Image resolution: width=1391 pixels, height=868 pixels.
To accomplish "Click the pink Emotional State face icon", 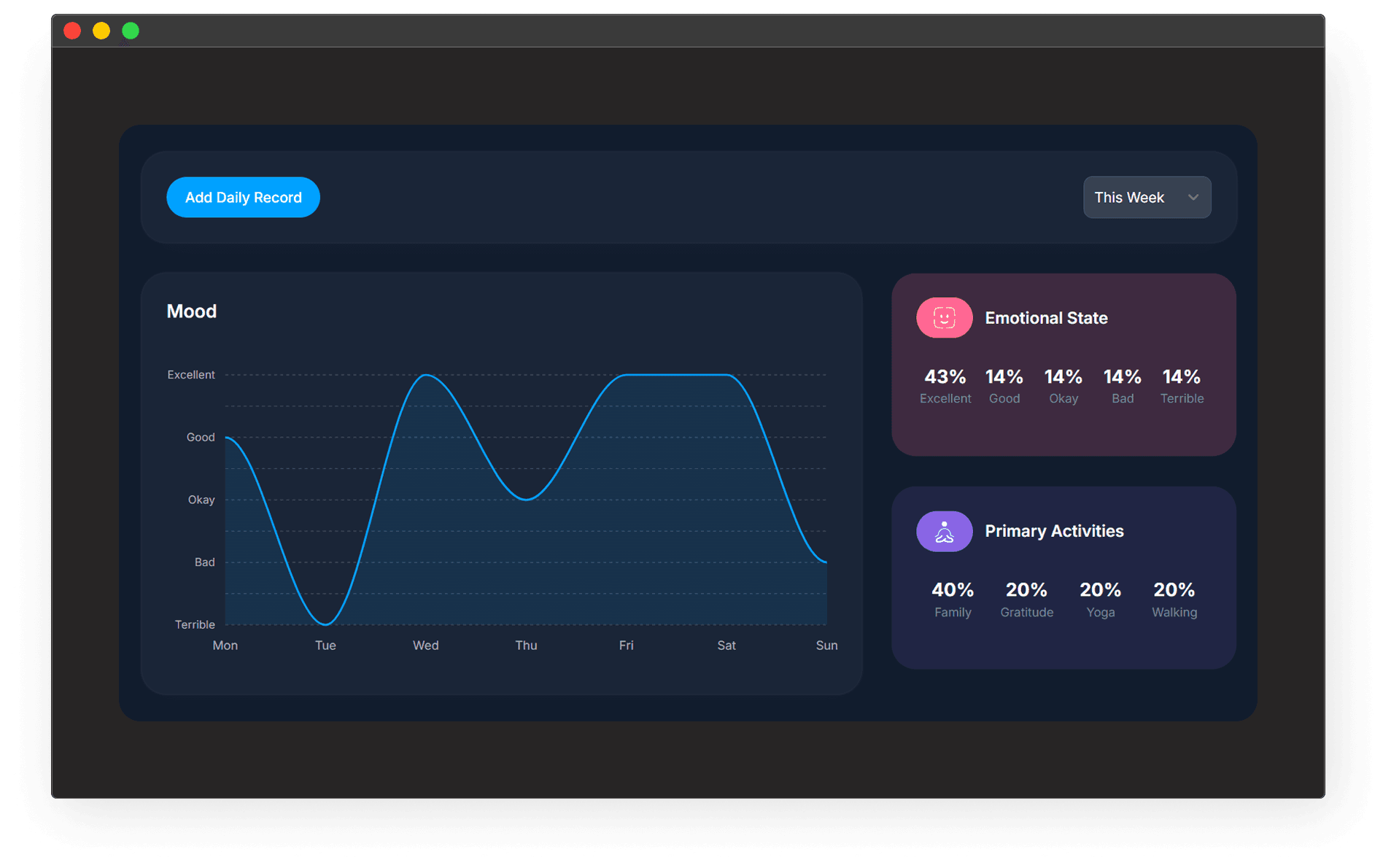I will tap(944, 318).
